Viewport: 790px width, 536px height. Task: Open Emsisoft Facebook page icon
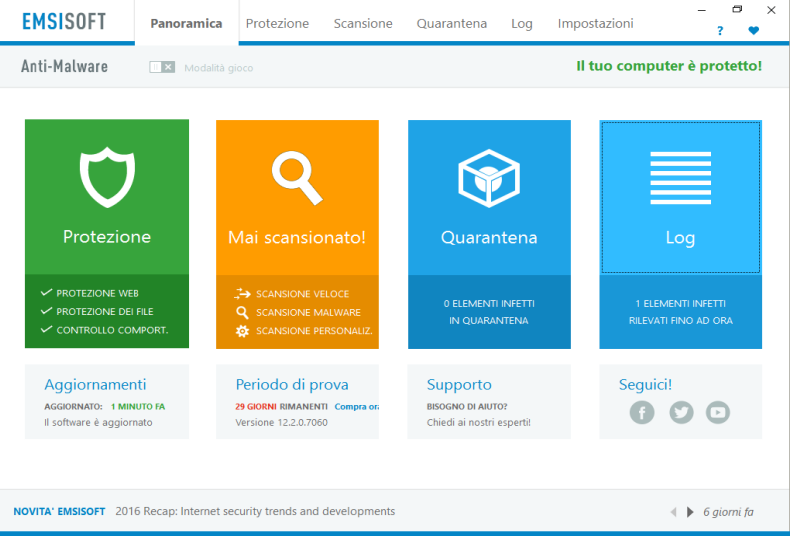642,413
